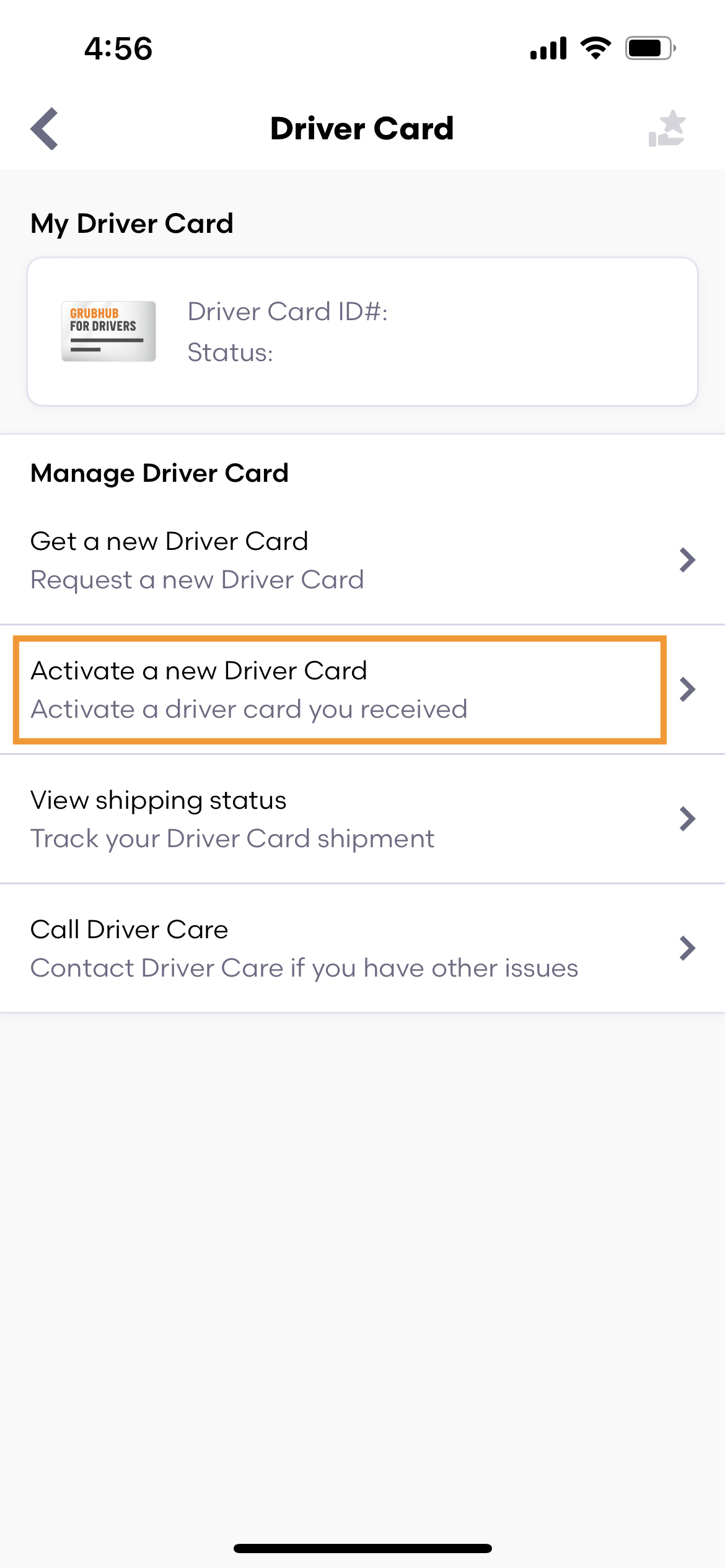Tap the Grubhub for Drivers card image
725x1568 pixels.
108,331
